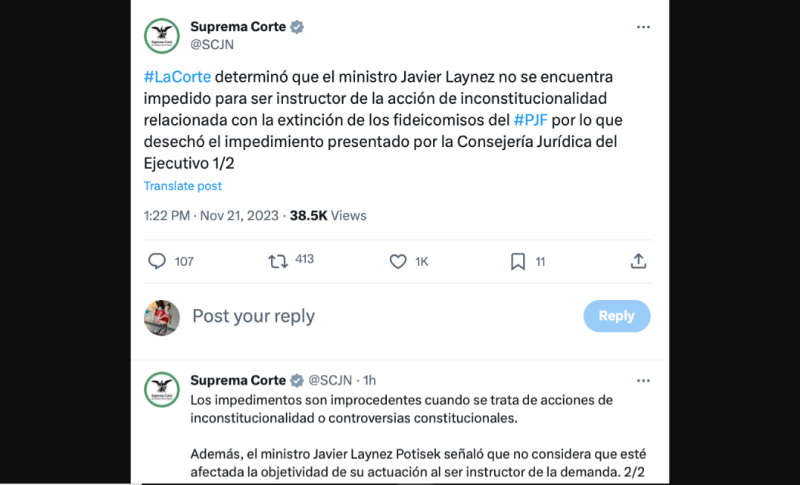Click the Suprema Corte avatar on the main post
Screen dimensions: 800x485
(x=162, y=35)
